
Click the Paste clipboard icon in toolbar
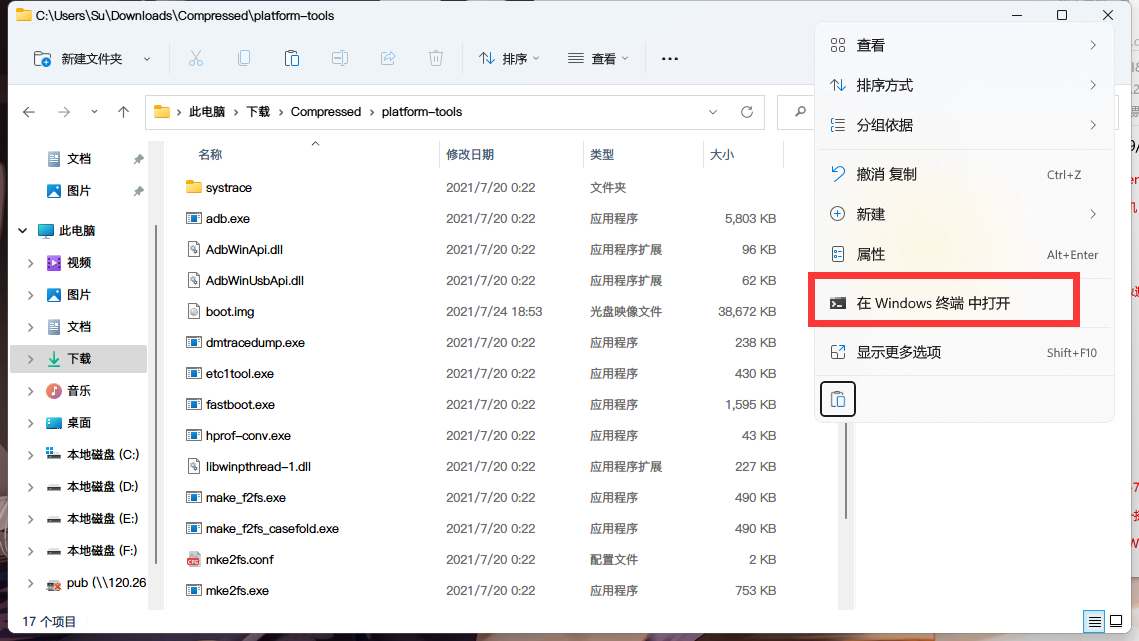292,58
